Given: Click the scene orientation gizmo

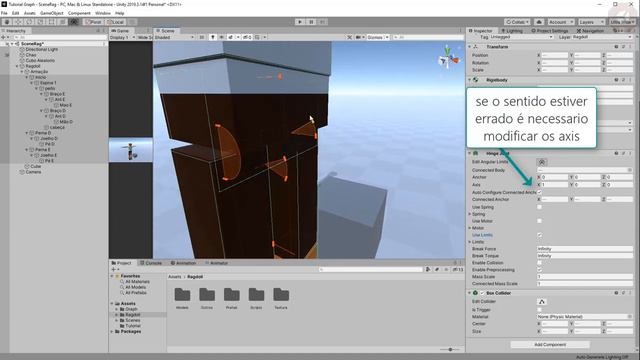Looking at the screenshot, I should tap(448, 59).
